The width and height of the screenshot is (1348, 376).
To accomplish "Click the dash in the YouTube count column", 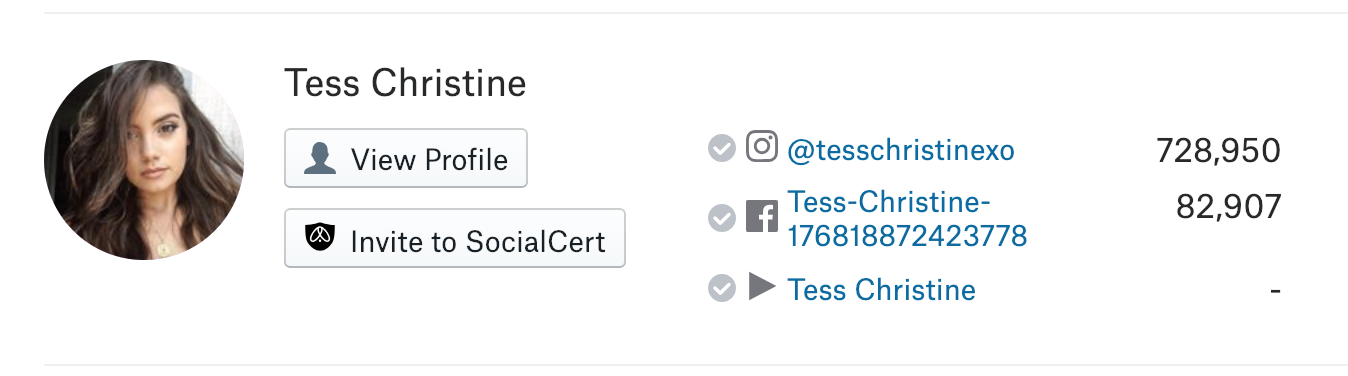I will click(x=1275, y=291).
